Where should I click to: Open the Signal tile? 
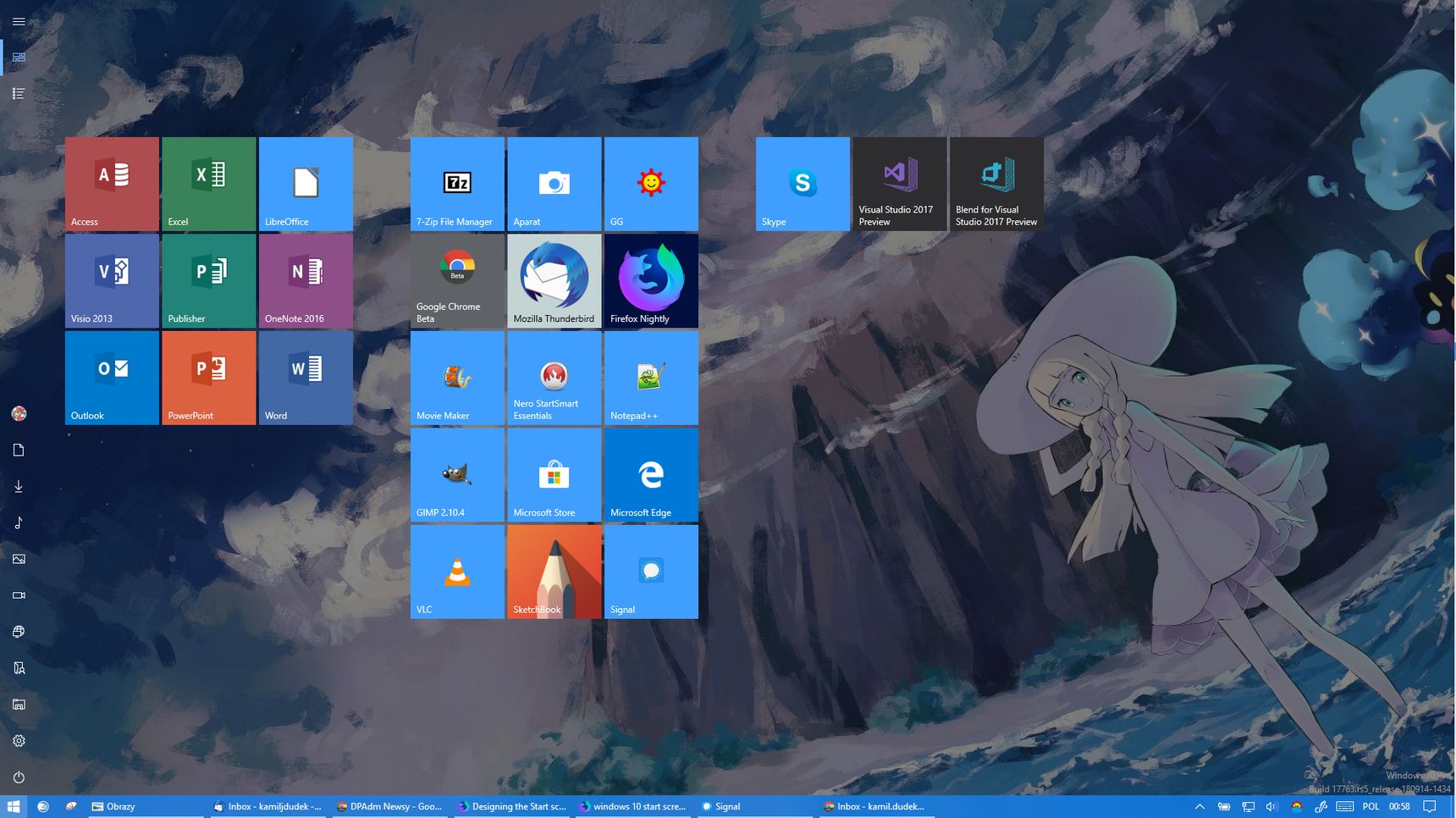(x=651, y=572)
